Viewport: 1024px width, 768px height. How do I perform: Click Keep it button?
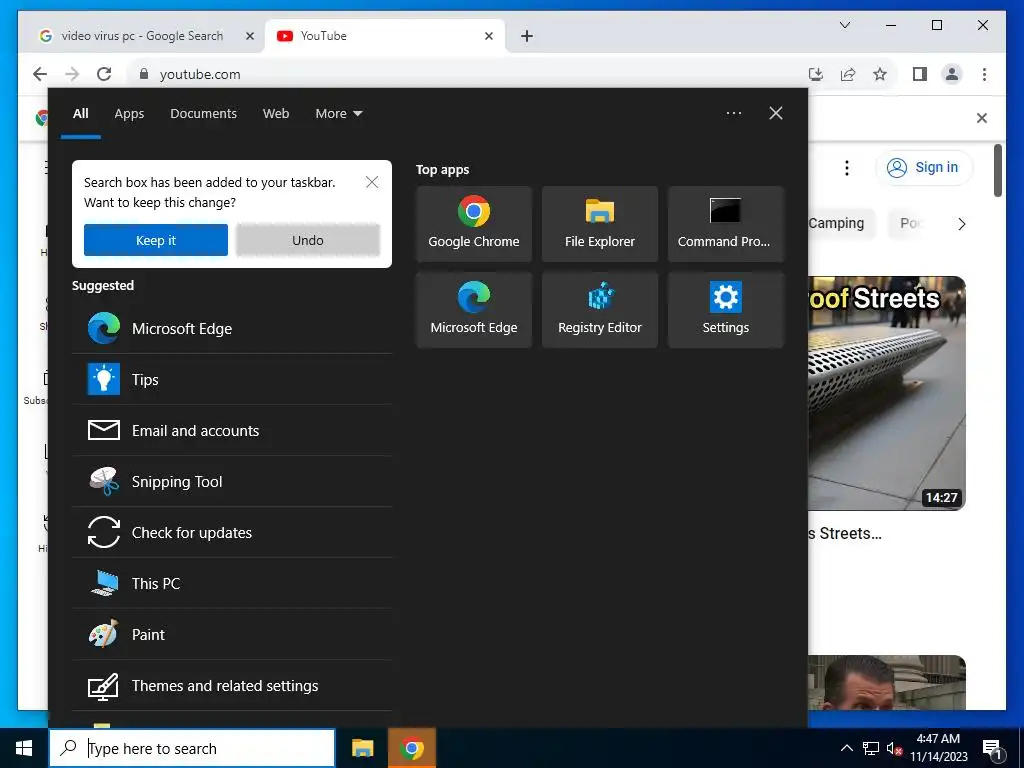pyautogui.click(x=155, y=240)
